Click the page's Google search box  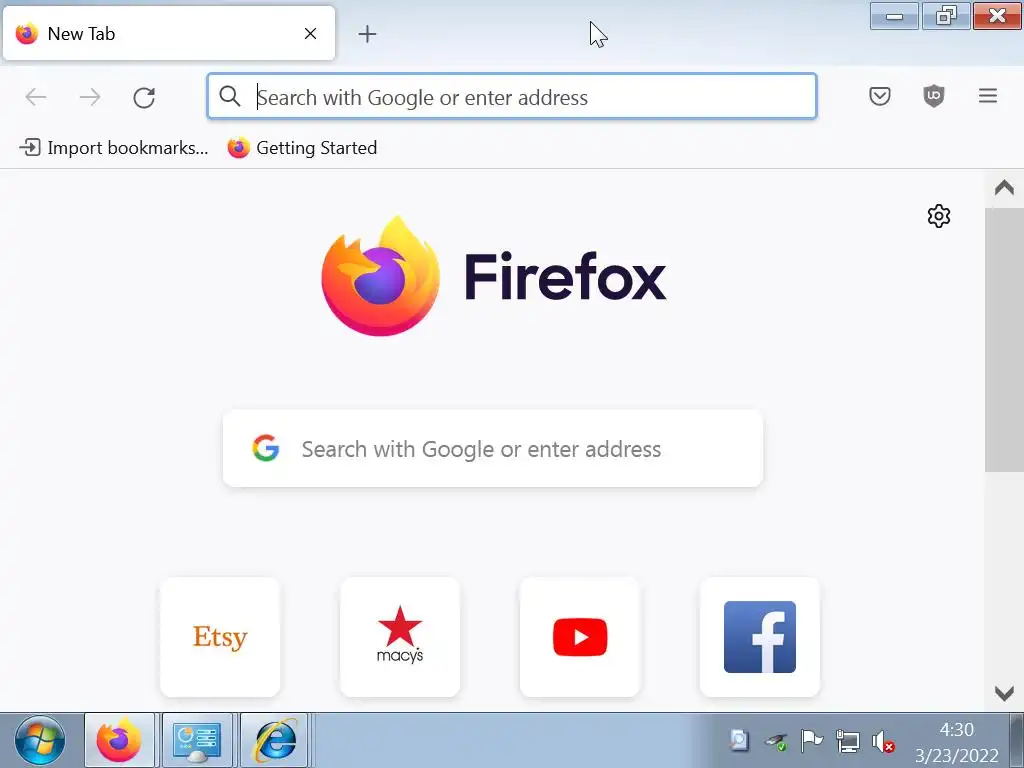click(x=493, y=449)
